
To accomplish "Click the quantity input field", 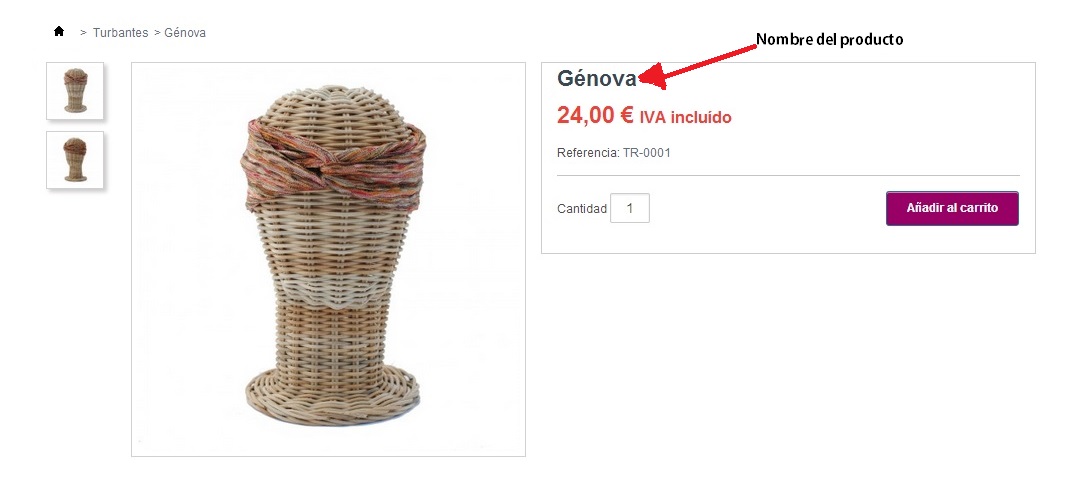I will pyautogui.click(x=629, y=208).
